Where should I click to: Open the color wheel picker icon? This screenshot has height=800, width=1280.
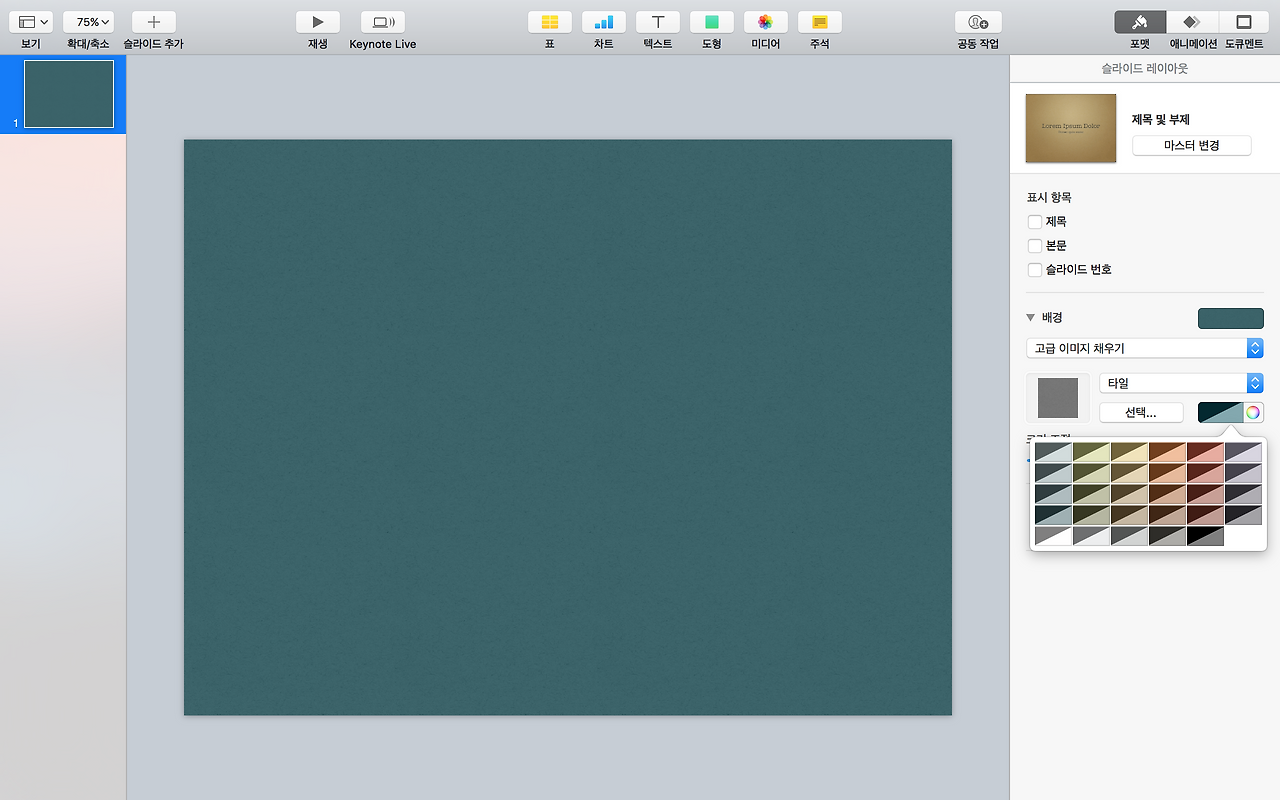click(x=1254, y=413)
